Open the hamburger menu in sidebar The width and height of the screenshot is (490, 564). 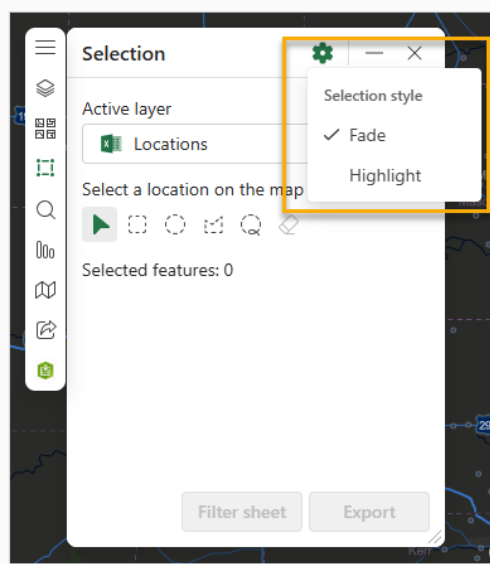pyautogui.click(x=45, y=47)
